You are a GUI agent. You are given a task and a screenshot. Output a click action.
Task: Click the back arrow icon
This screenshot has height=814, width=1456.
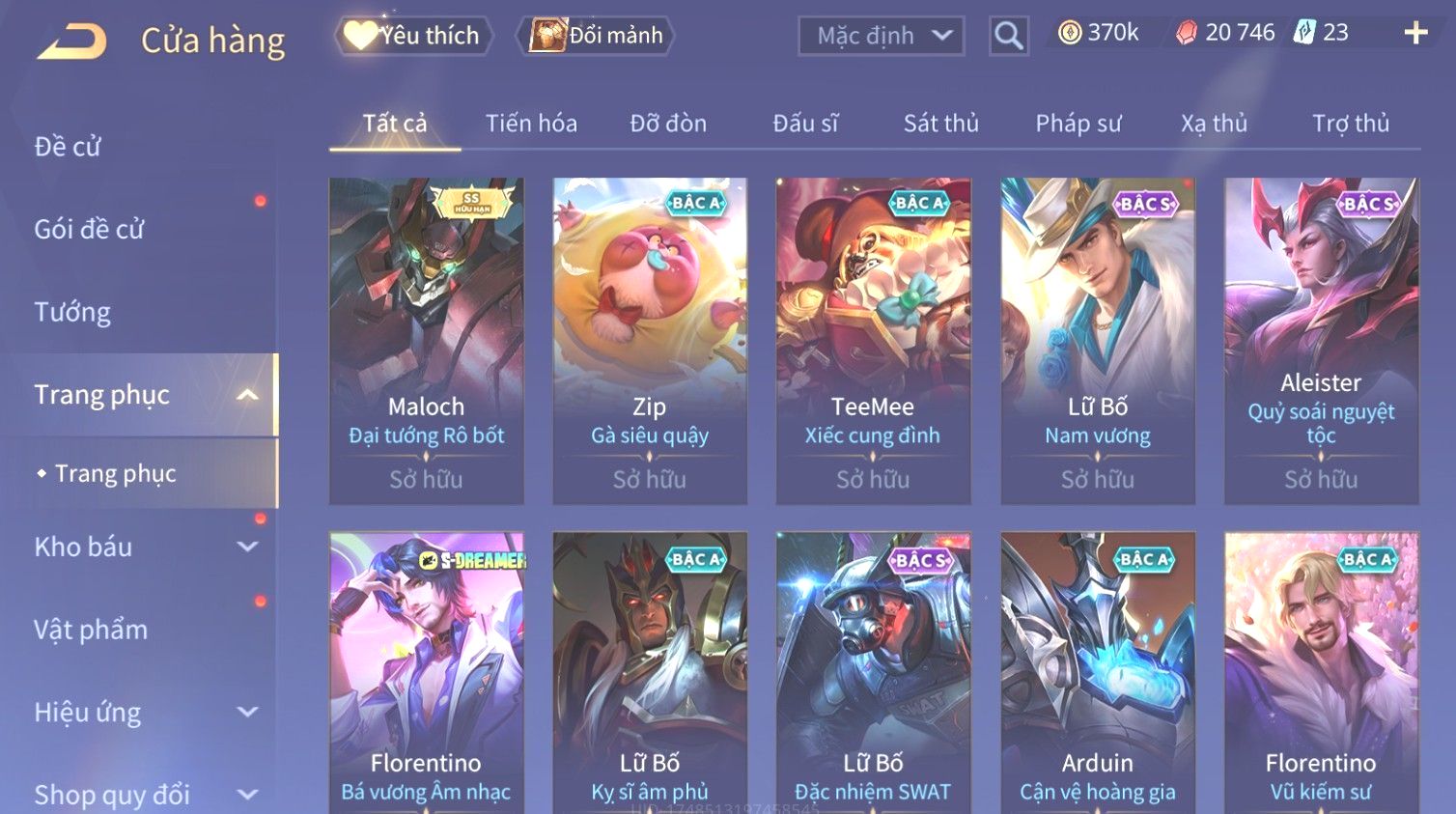pos(71,42)
